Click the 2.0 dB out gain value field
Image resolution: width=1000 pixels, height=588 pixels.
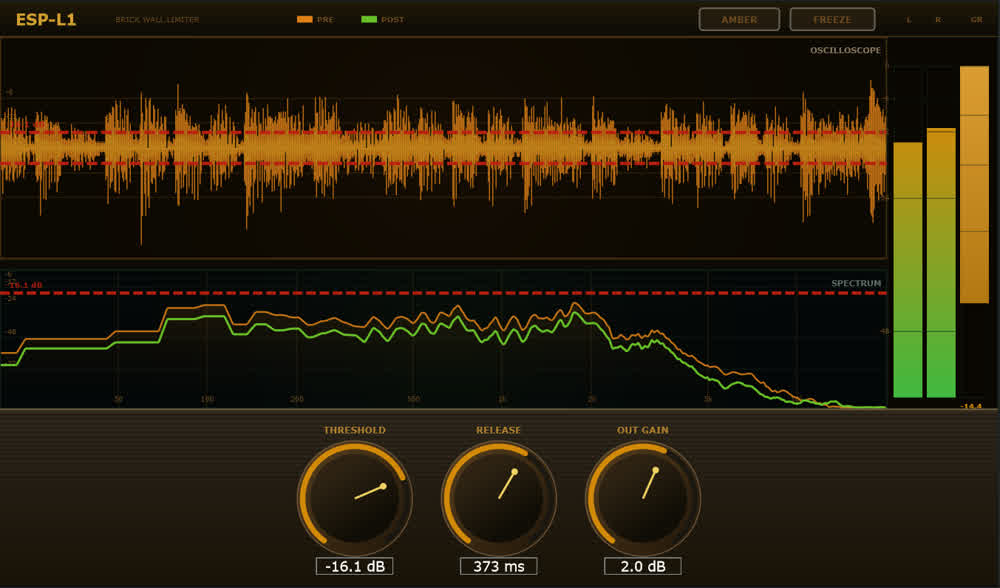point(643,566)
